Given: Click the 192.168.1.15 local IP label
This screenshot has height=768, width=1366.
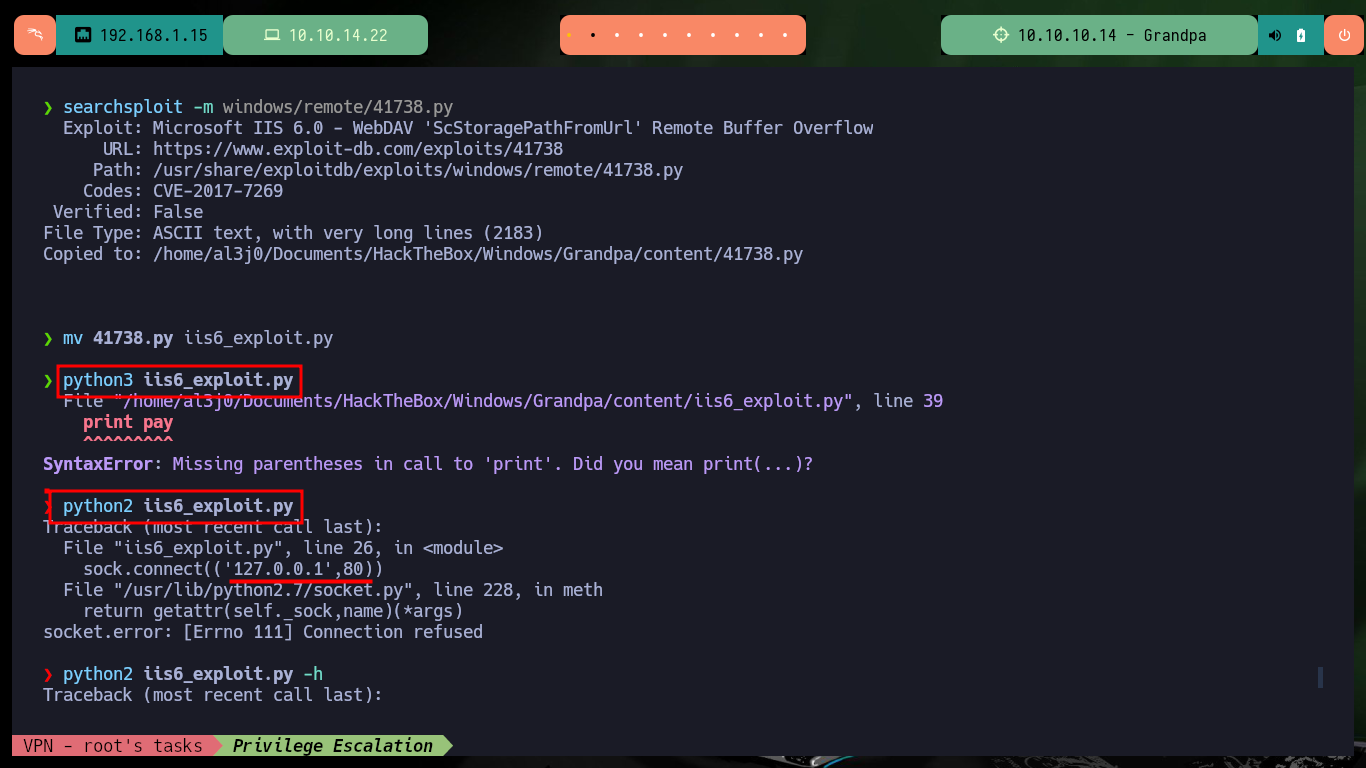Looking at the screenshot, I should click(x=154, y=35).
